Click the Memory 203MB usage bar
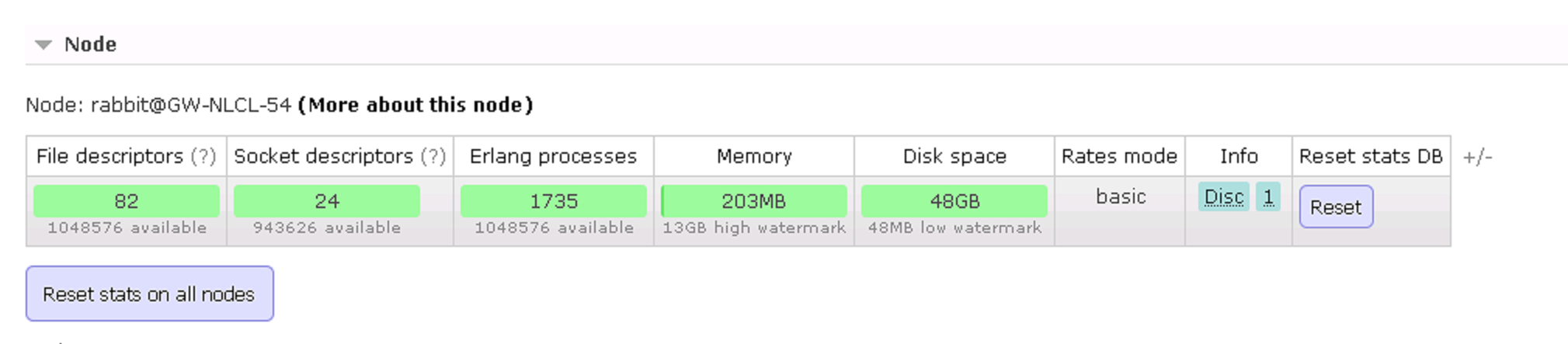Image resolution: width=1568 pixels, height=344 pixels. point(754,201)
